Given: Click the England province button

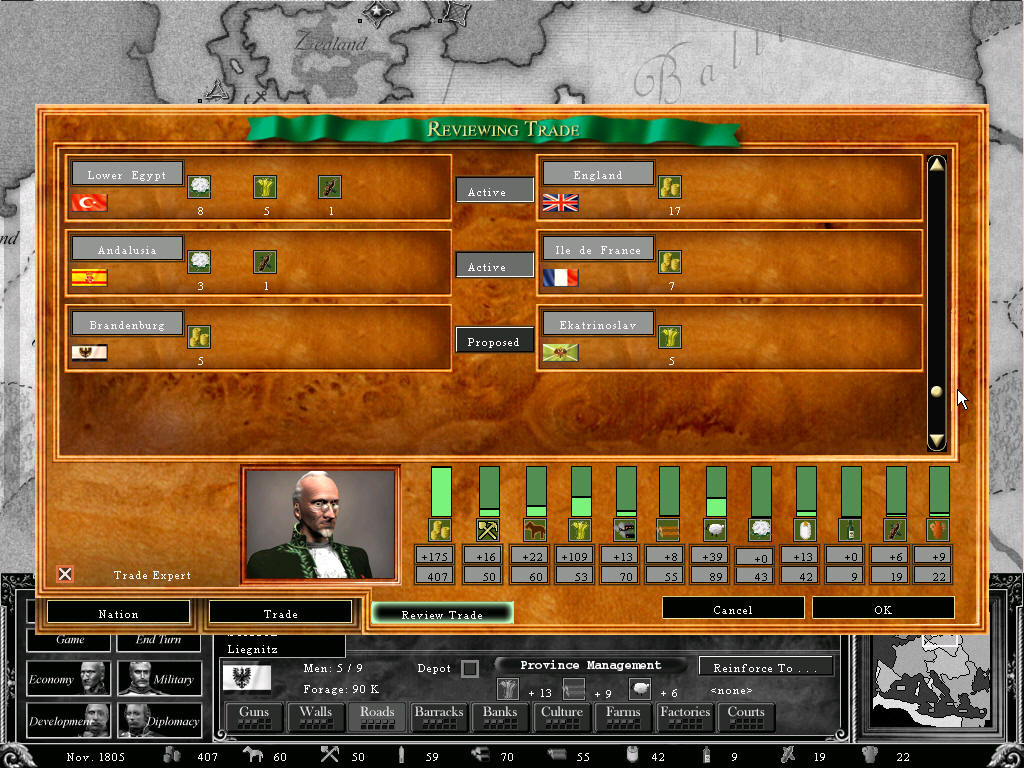Looking at the screenshot, I should 598,174.
